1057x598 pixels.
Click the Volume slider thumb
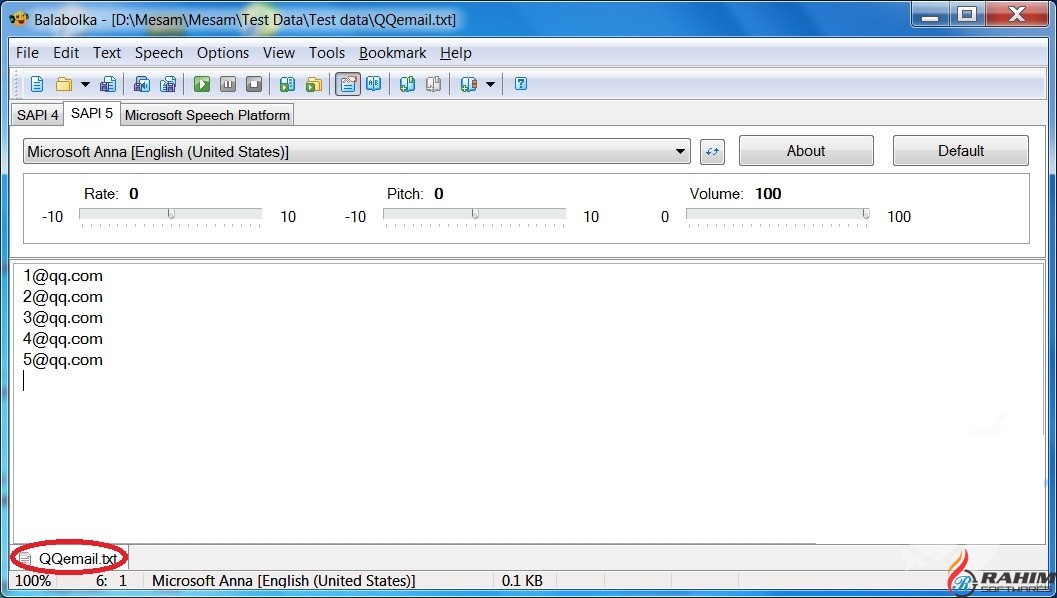pos(866,214)
